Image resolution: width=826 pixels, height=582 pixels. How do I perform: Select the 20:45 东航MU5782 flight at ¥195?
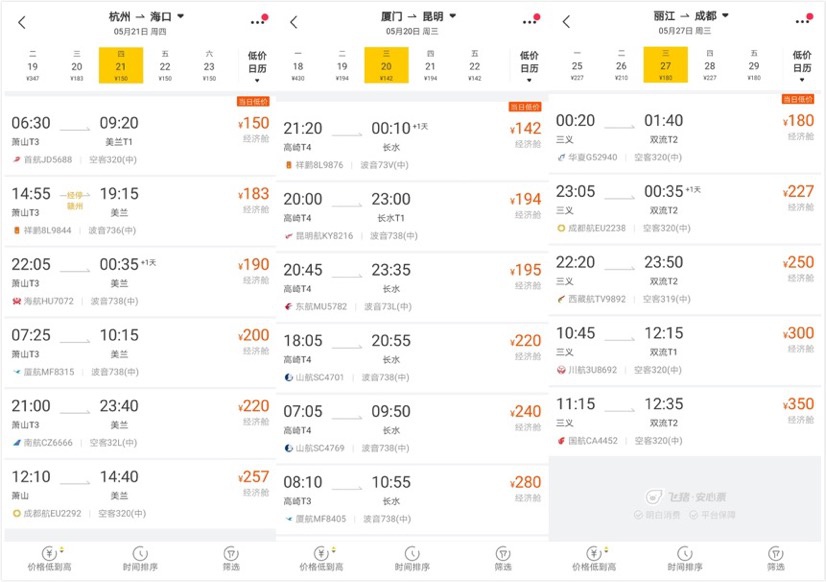[412, 287]
